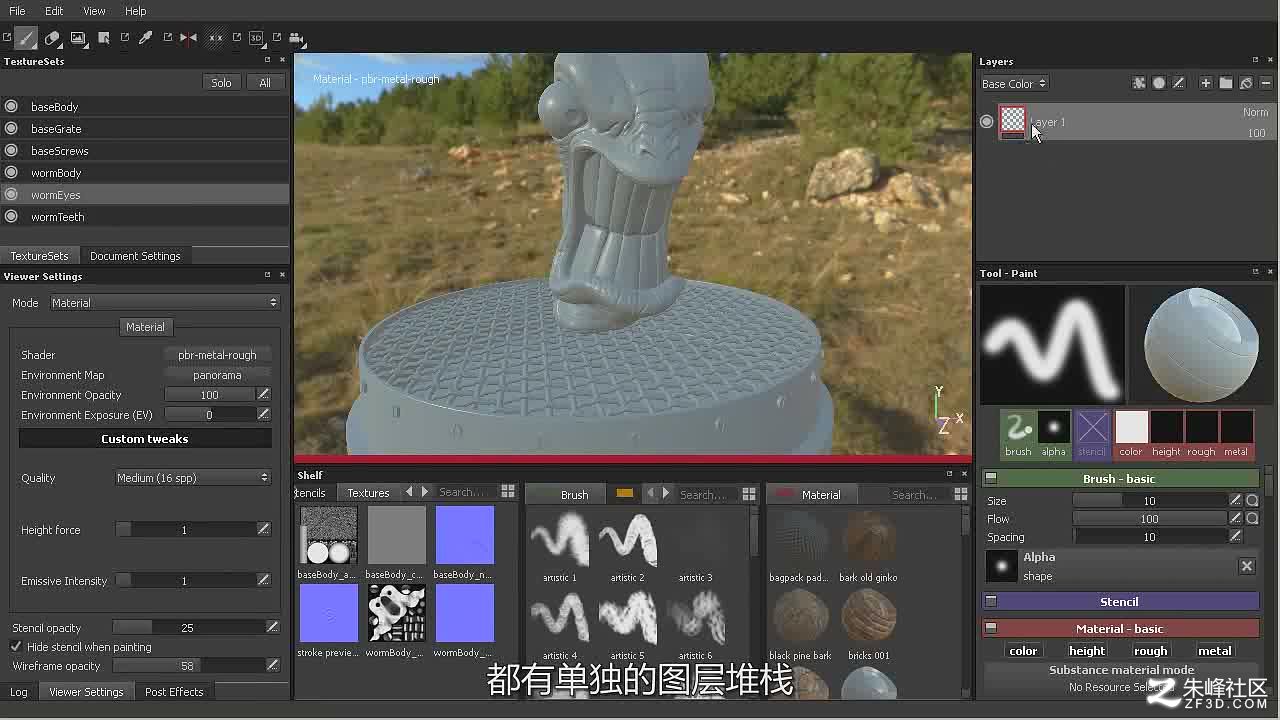Viewport: 1280px width, 720px height.
Task: Switch Textures shelf to grid view icon
Action: 508,492
